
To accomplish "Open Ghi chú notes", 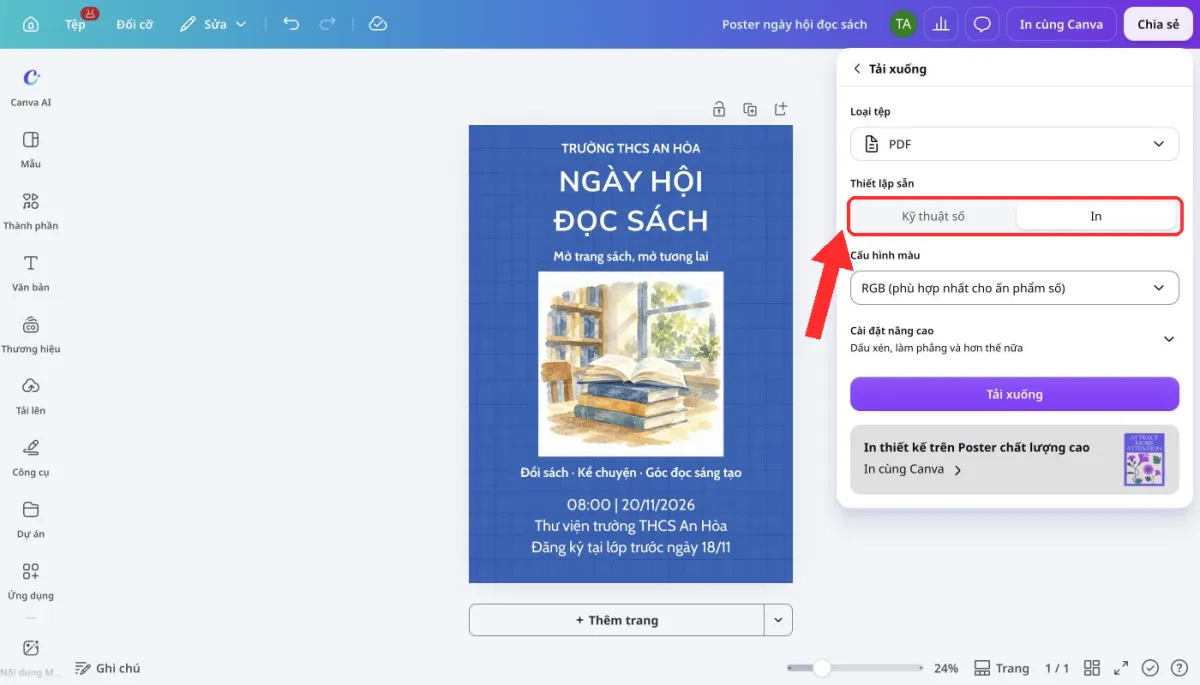I will pos(107,668).
